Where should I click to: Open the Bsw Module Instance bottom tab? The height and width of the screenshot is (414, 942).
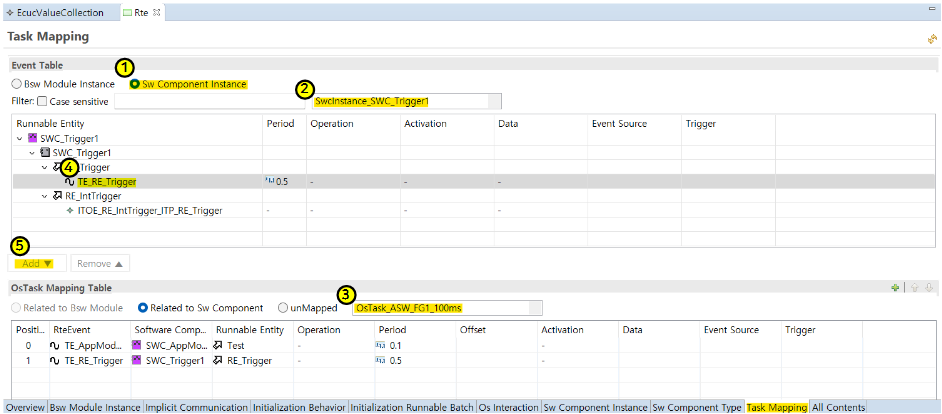coord(95,407)
